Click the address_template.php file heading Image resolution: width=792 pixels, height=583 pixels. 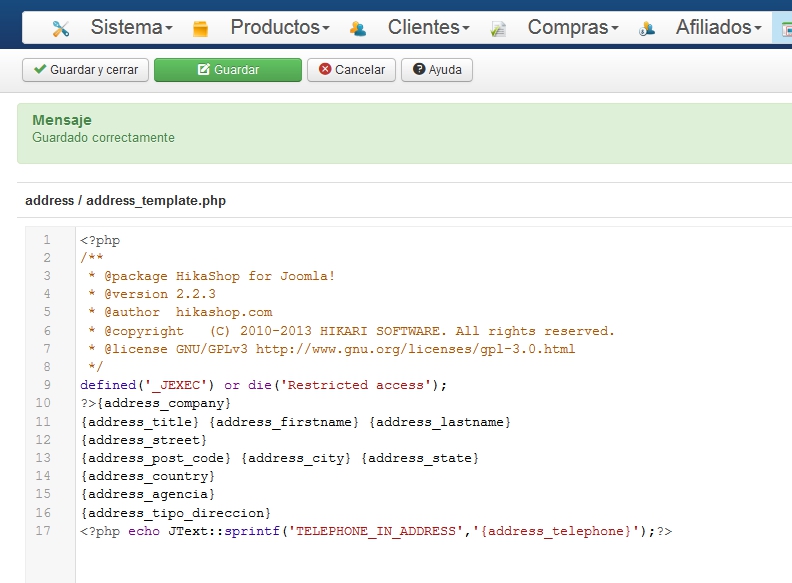point(126,200)
